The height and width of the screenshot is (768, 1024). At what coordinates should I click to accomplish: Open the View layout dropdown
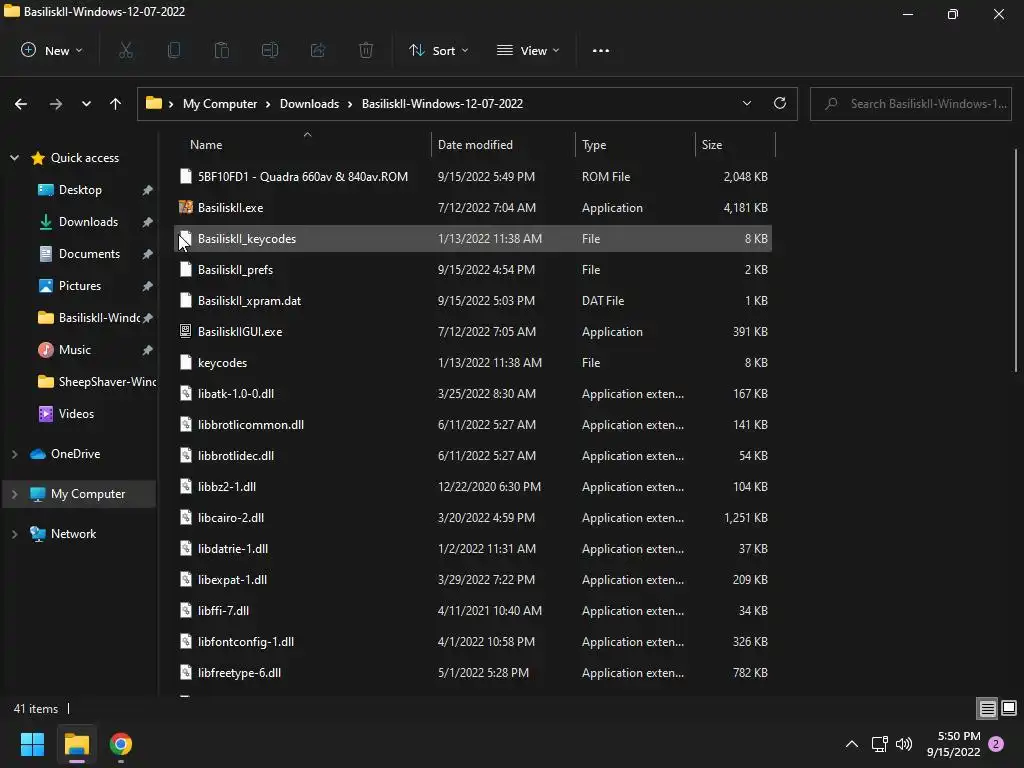point(528,50)
